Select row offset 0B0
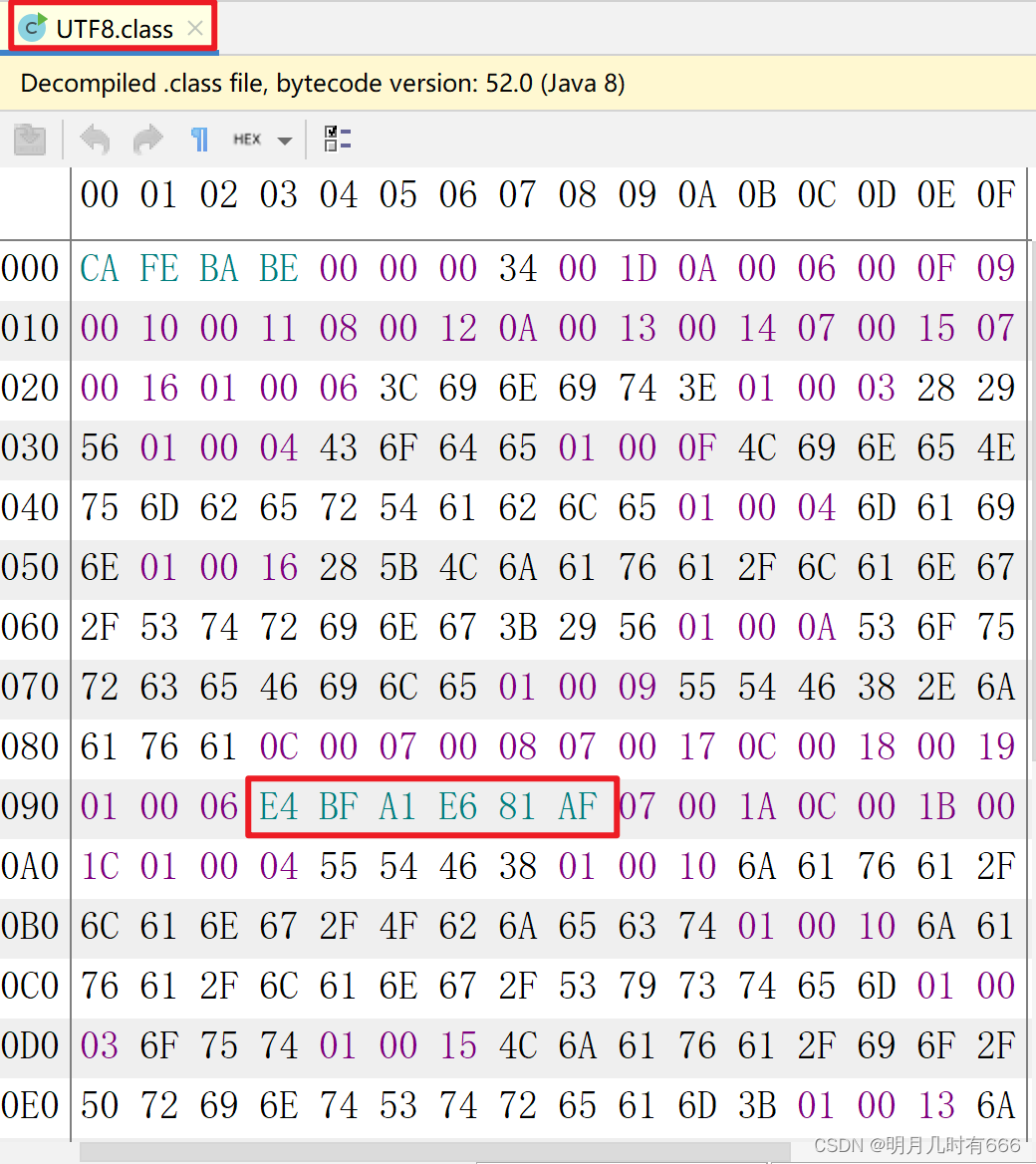1036x1164 pixels. click(30, 927)
